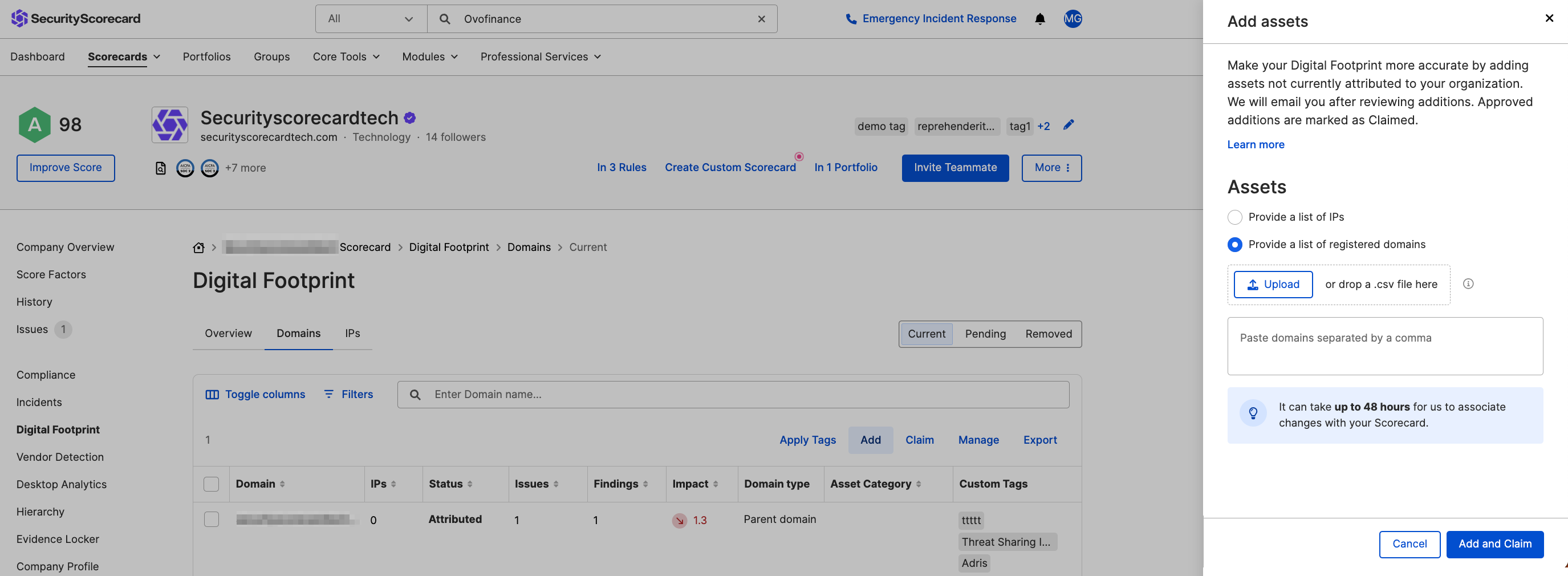Viewport: 1568px width, 576px height.
Task: Click the SecurityScorecard logo icon
Action: coord(18,18)
